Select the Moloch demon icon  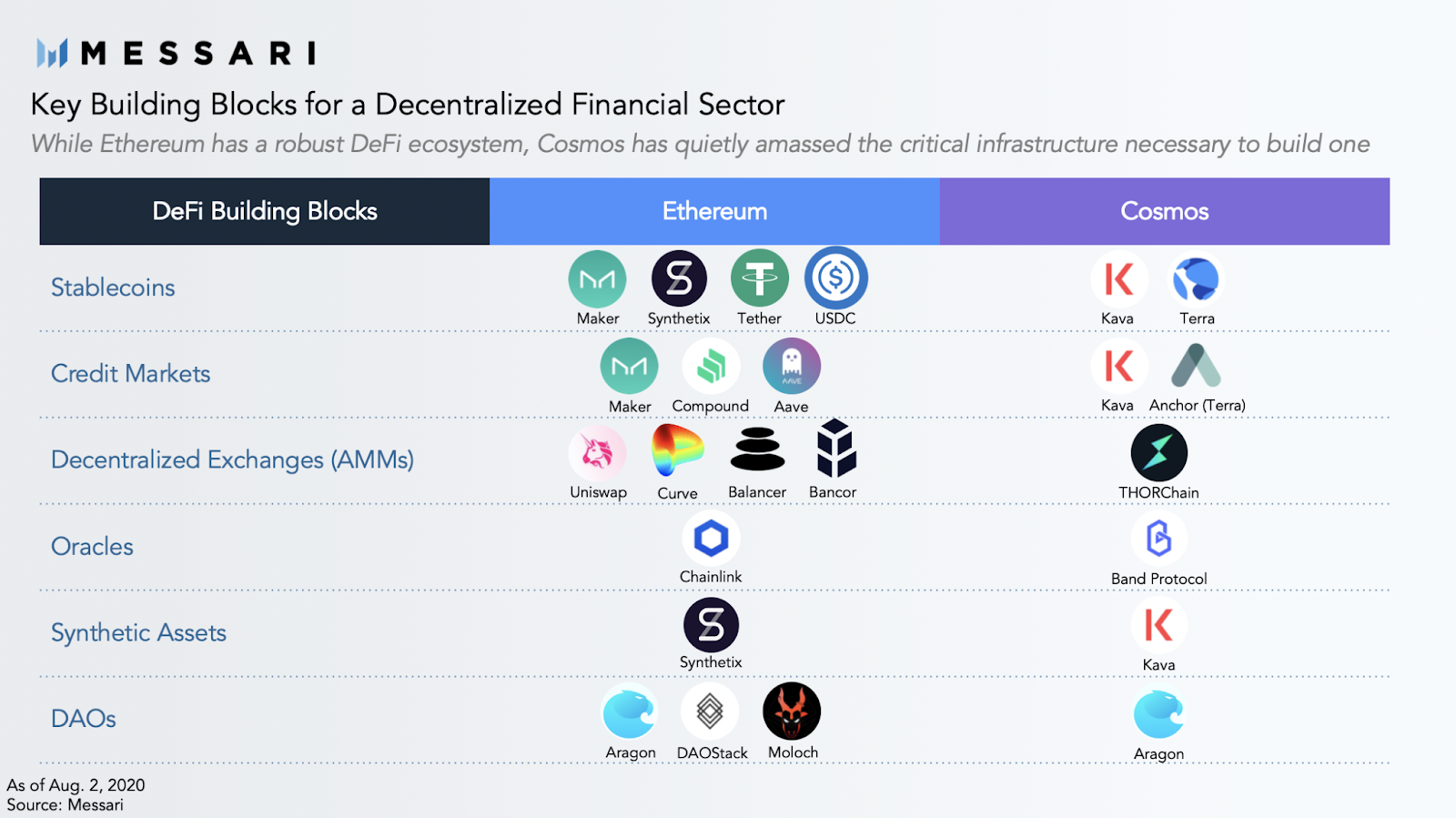(x=792, y=711)
